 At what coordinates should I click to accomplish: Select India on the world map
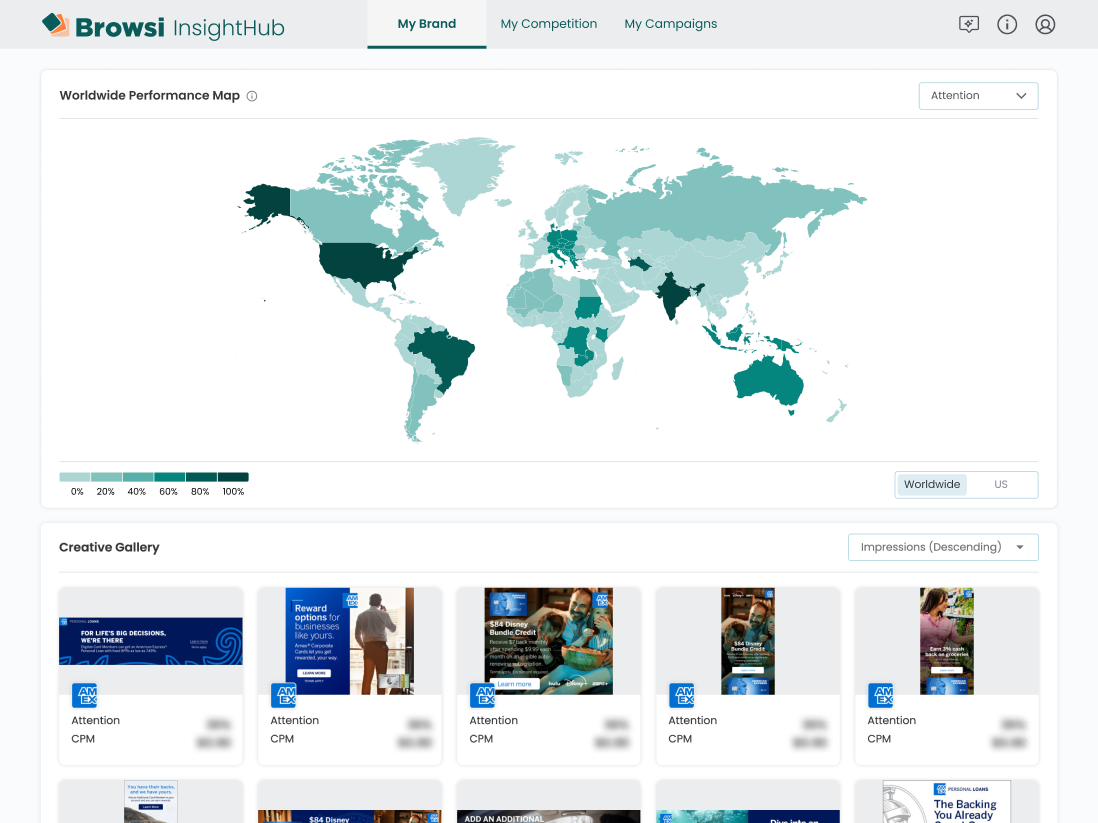[x=674, y=294]
